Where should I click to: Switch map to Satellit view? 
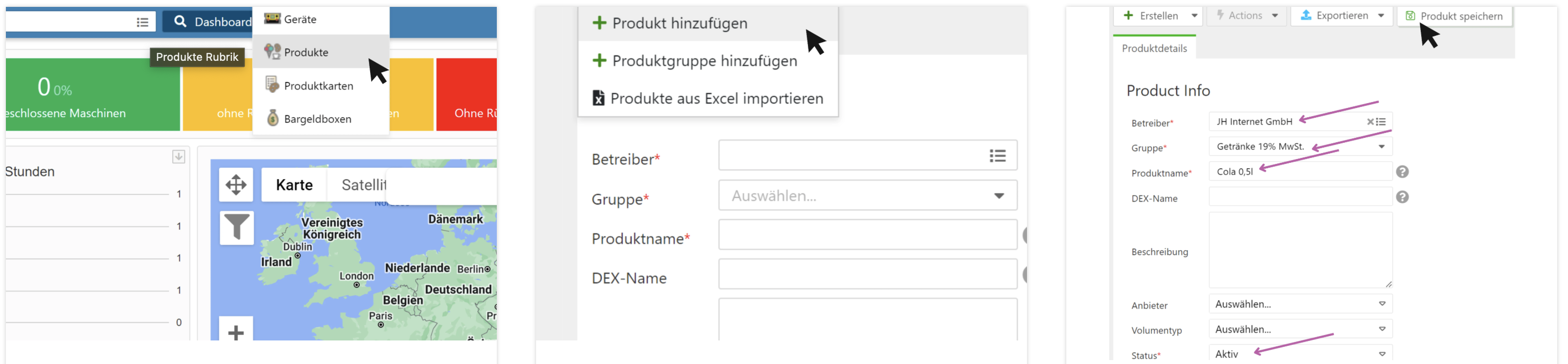pyautogui.click(x=363, y=185)
